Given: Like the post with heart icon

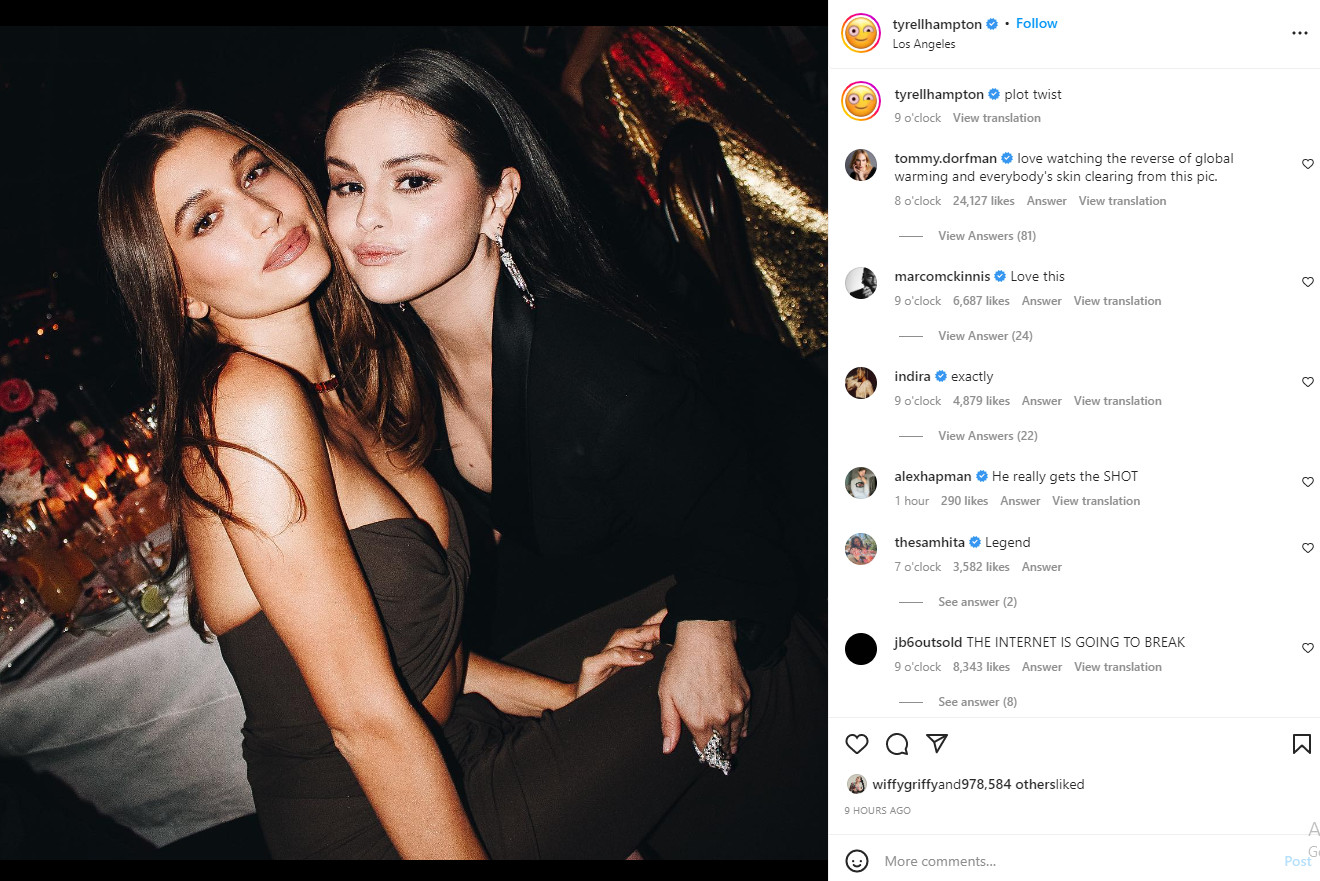Looking at the screenshot, I should click(x=857, y=744).
